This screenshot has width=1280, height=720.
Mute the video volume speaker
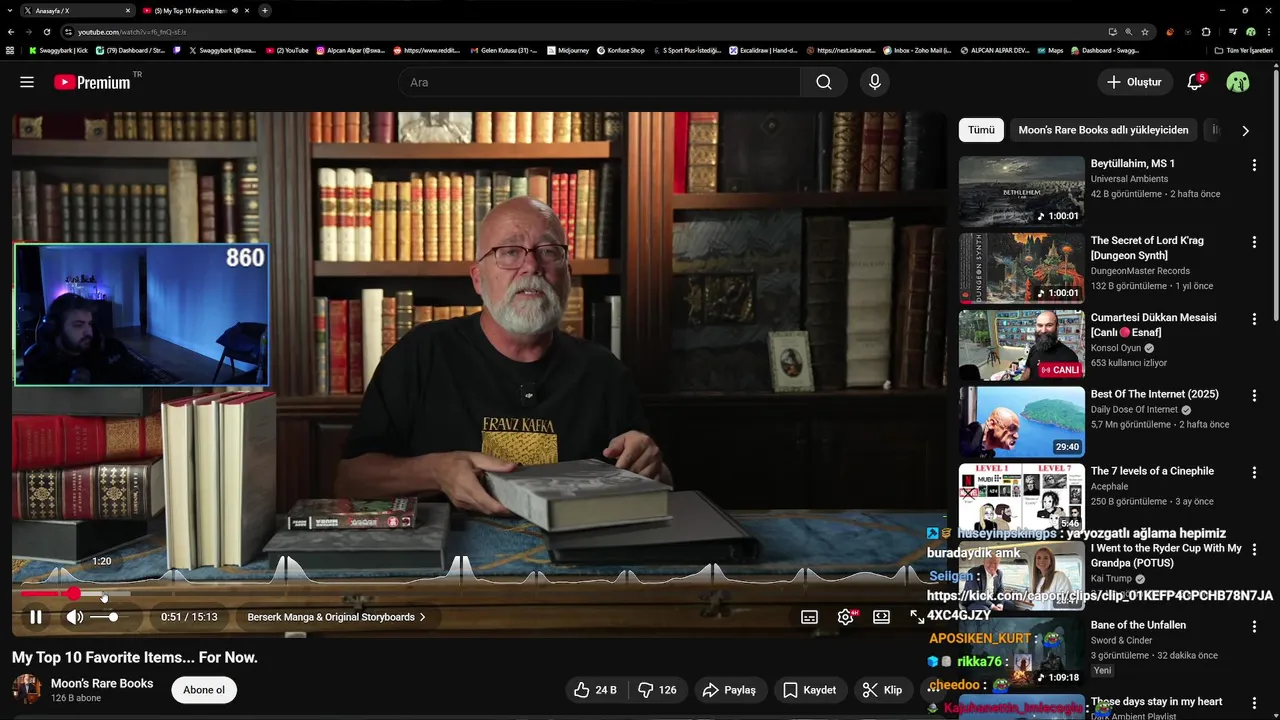74,617
